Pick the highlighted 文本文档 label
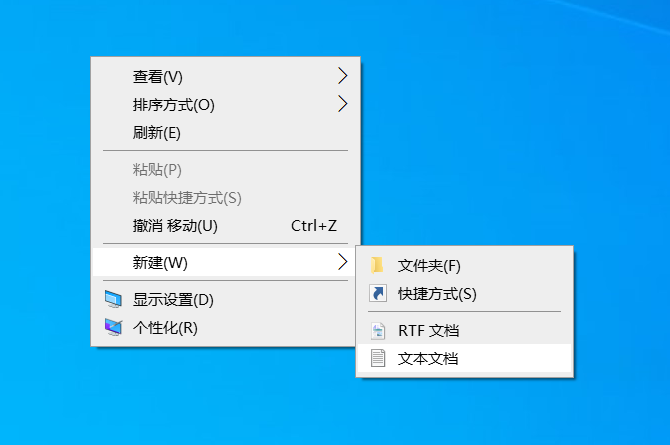The height and width of the screenshot is (445, 670). coord(428,358)
